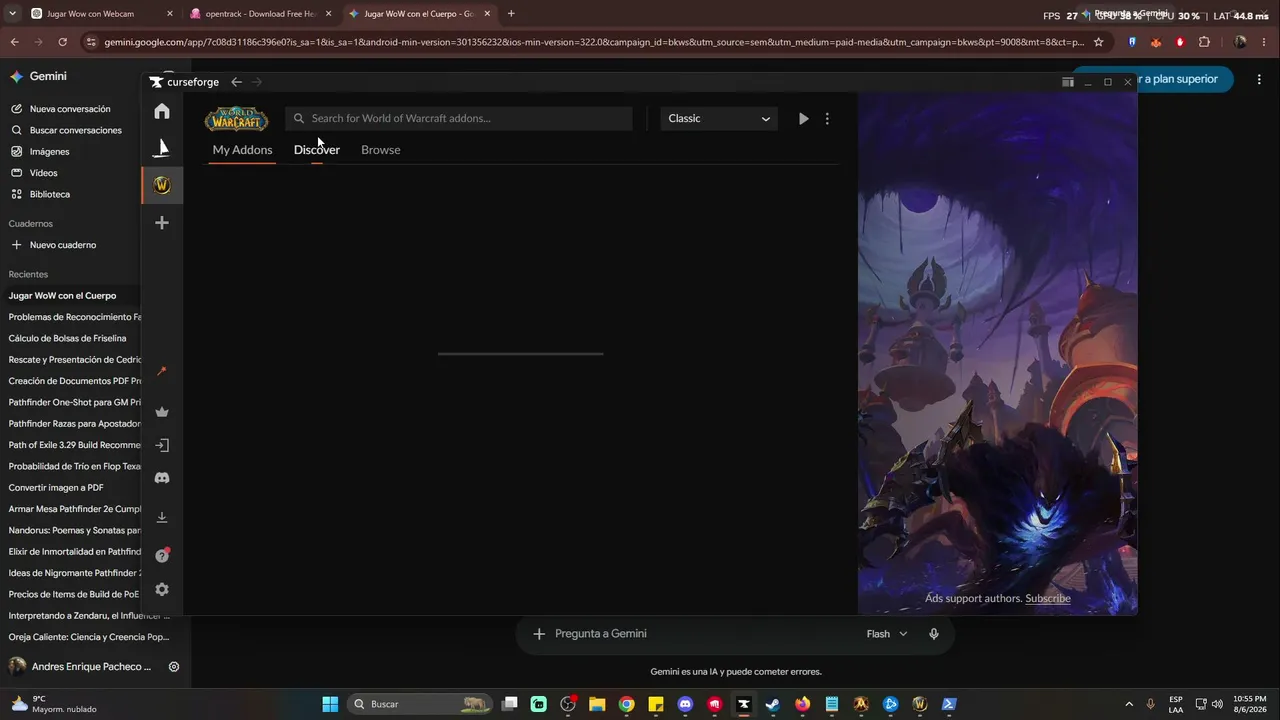Expand the Flash model selector in Gemini
Screen dimensions: 1280x720
point(887,634)
